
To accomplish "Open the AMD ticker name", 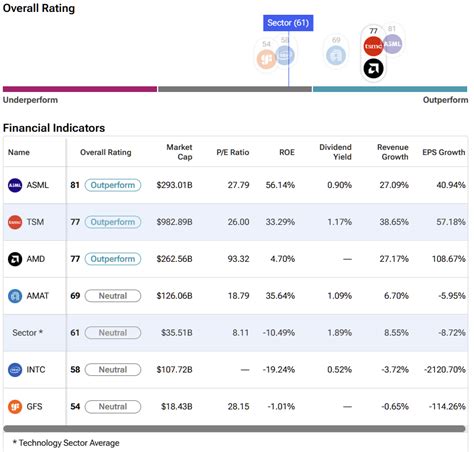I will [x=36, y=259].
